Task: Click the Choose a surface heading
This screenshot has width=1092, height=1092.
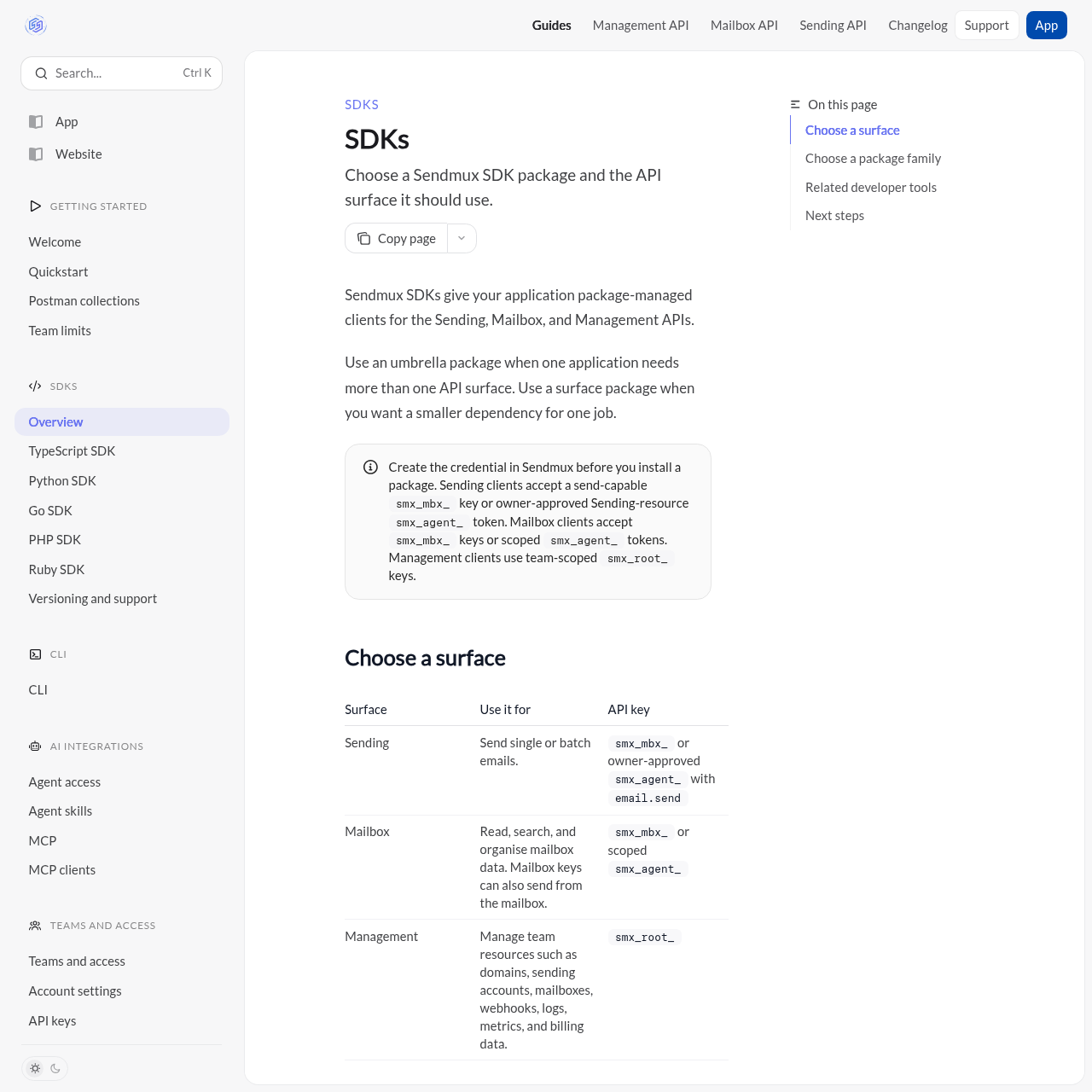Action: coord(425,658)
